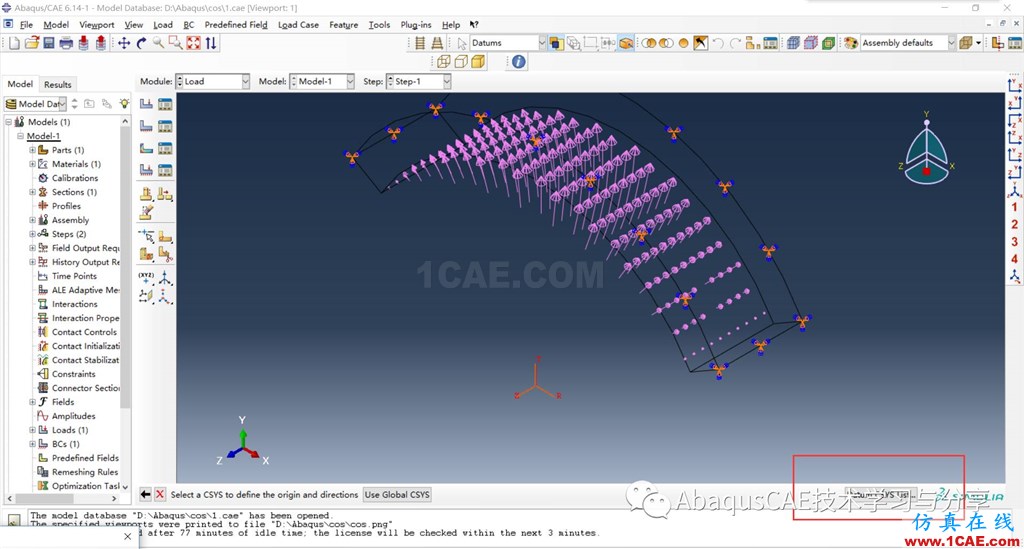The width and height of the screenshot is (1024, 549).
Task: Click the blue information query icon
Action: click(519, 62)
